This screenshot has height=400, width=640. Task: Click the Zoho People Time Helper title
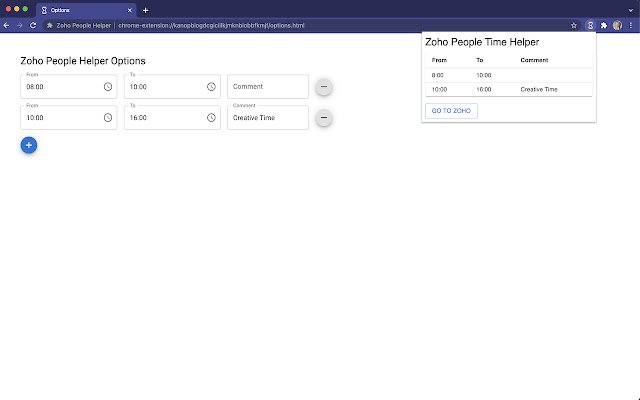pos(482,42)
